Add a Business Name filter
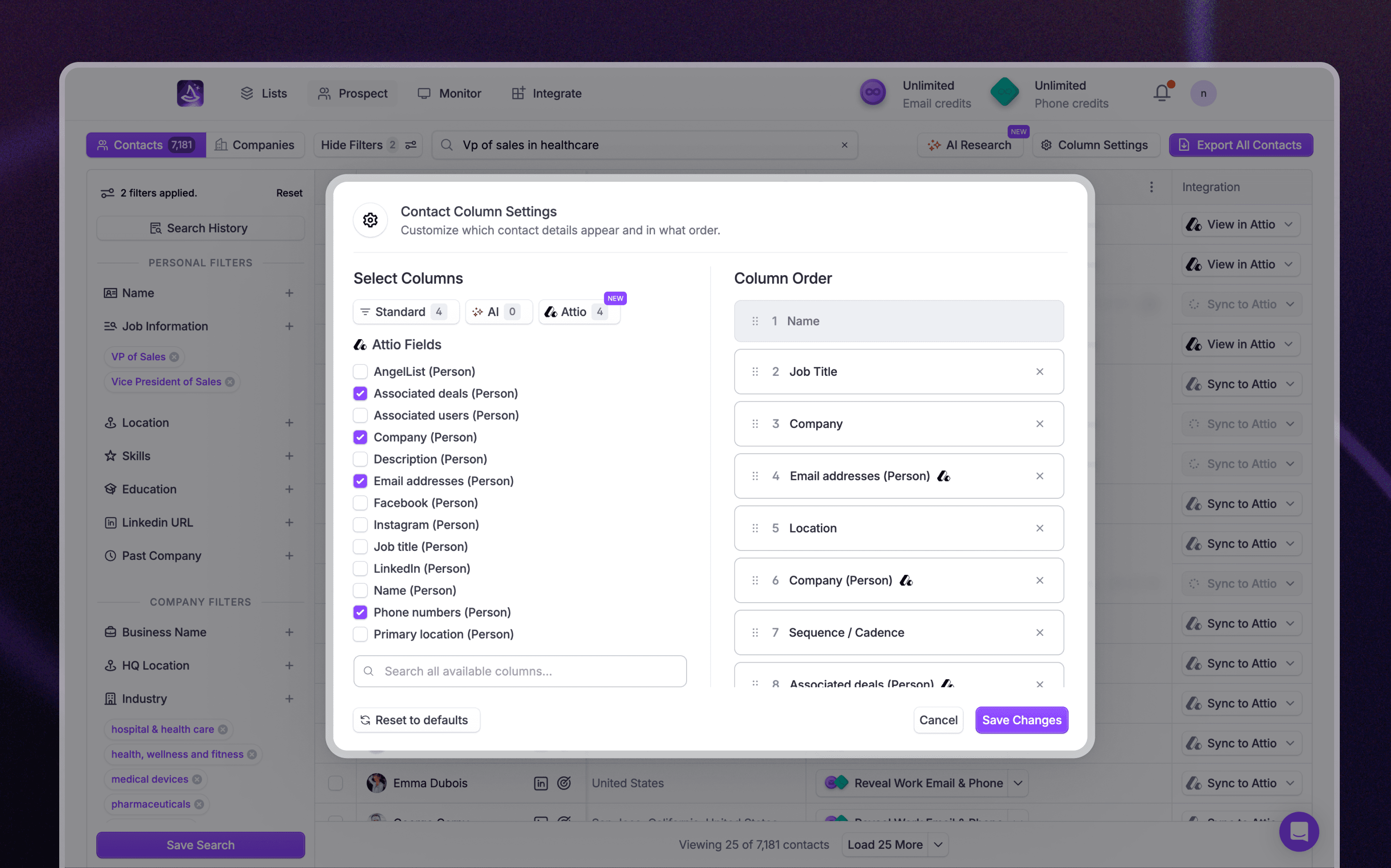This screenshot has width=1391, height=868. 289,633
